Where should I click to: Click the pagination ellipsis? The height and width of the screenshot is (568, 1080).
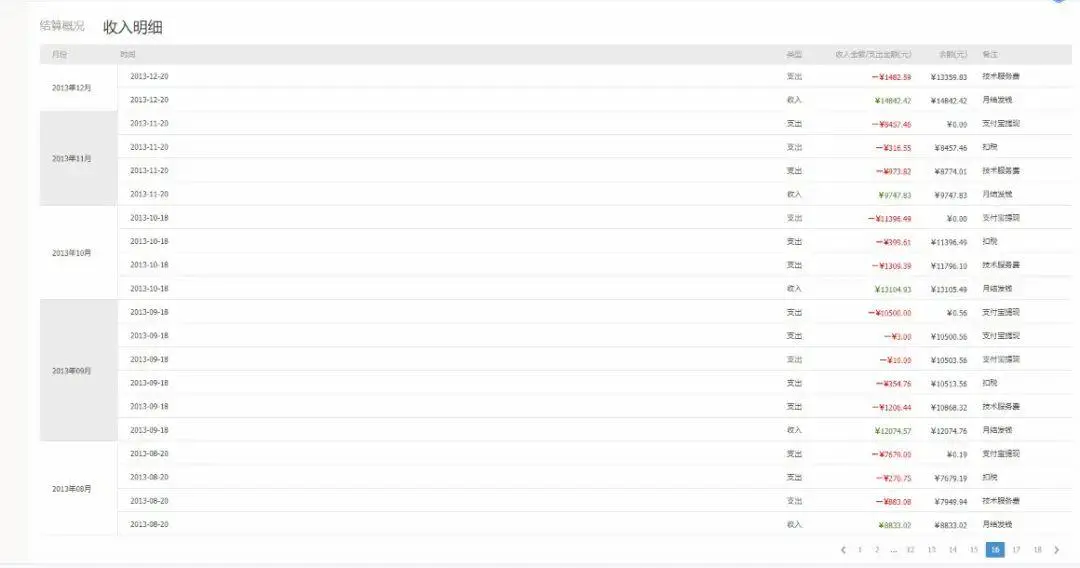coord(893,550)
